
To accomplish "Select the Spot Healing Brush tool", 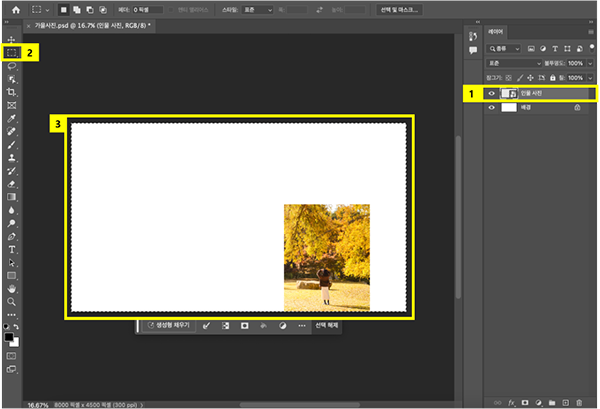I will pos(11,131).
